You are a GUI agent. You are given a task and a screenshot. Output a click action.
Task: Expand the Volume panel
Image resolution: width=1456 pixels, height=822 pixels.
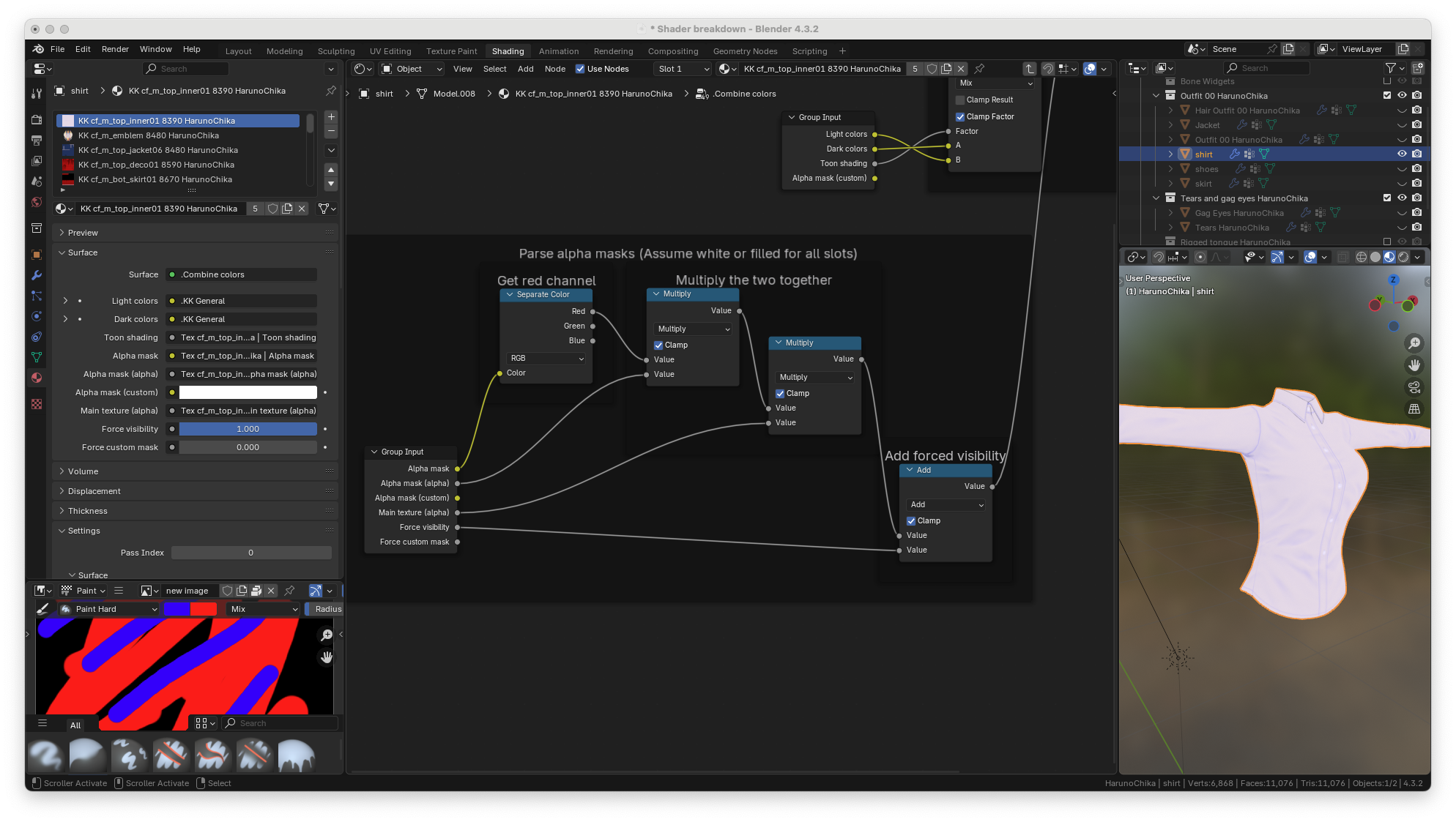pyautogui.click(x=83, y=471)
